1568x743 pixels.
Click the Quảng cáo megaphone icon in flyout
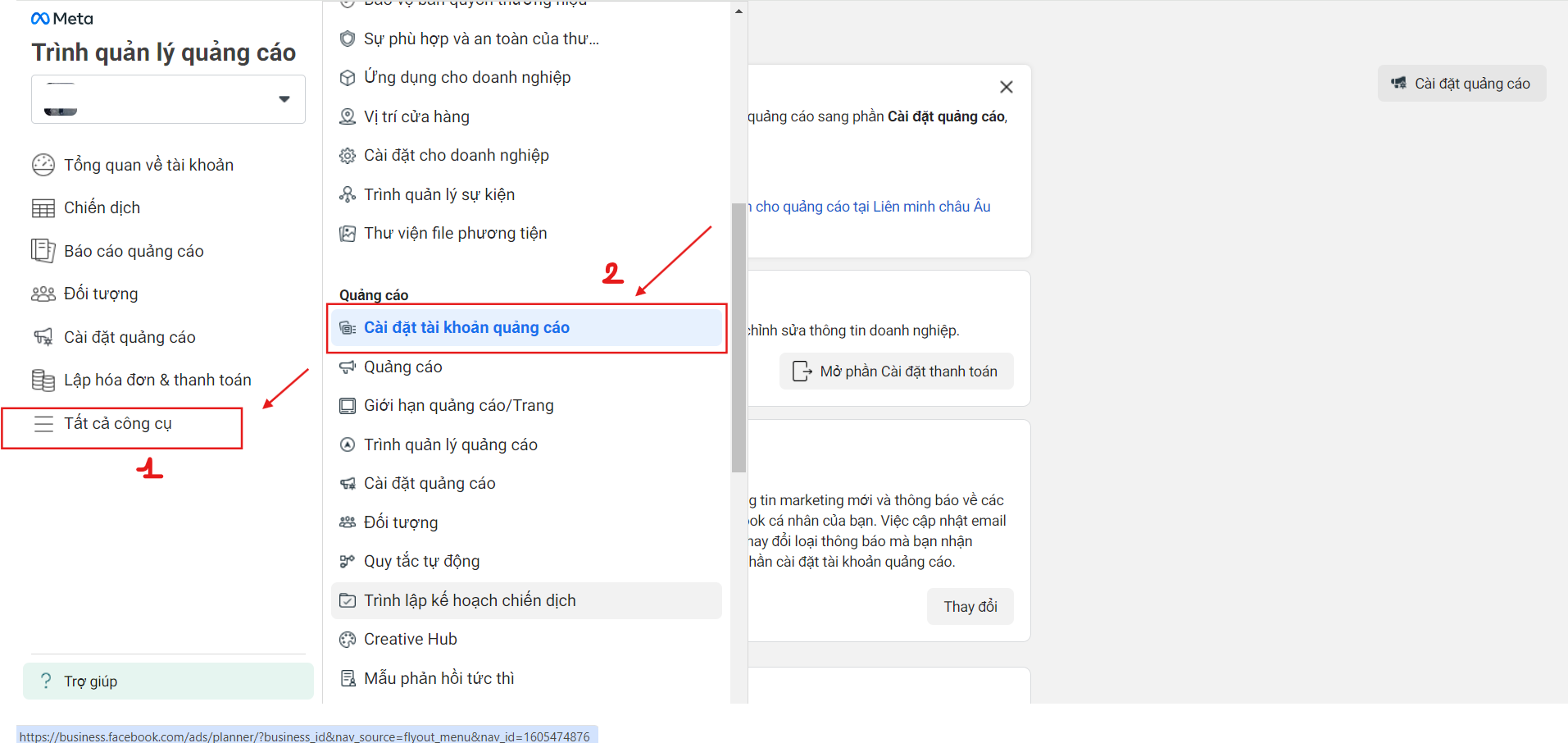coord(348,367)
